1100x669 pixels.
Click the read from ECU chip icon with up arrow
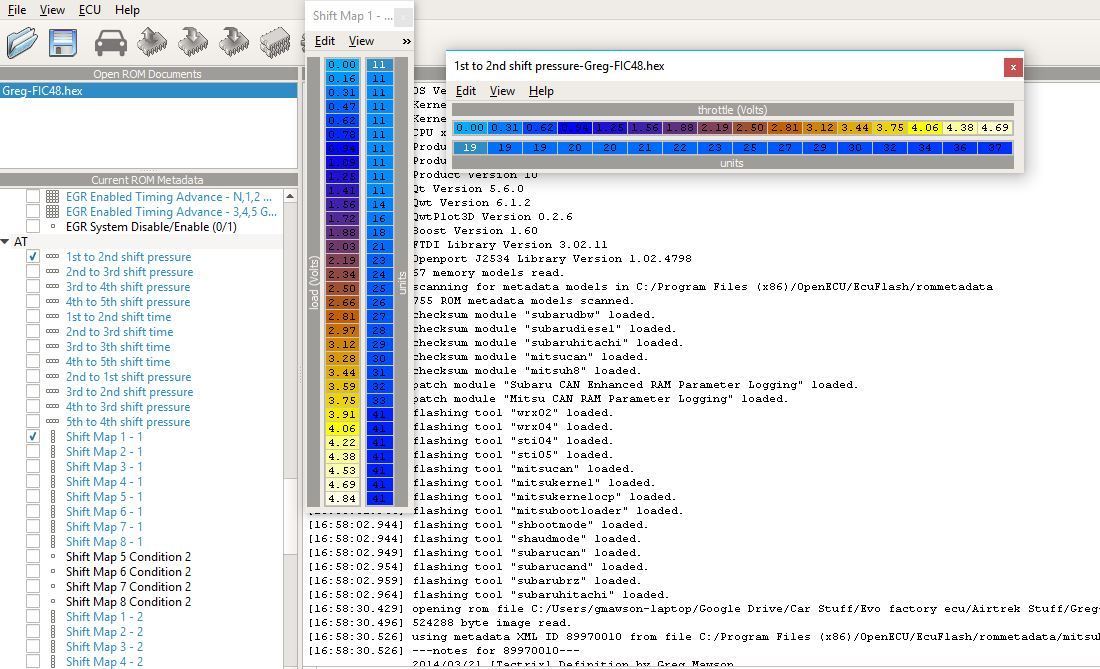(x=152, y=42)
